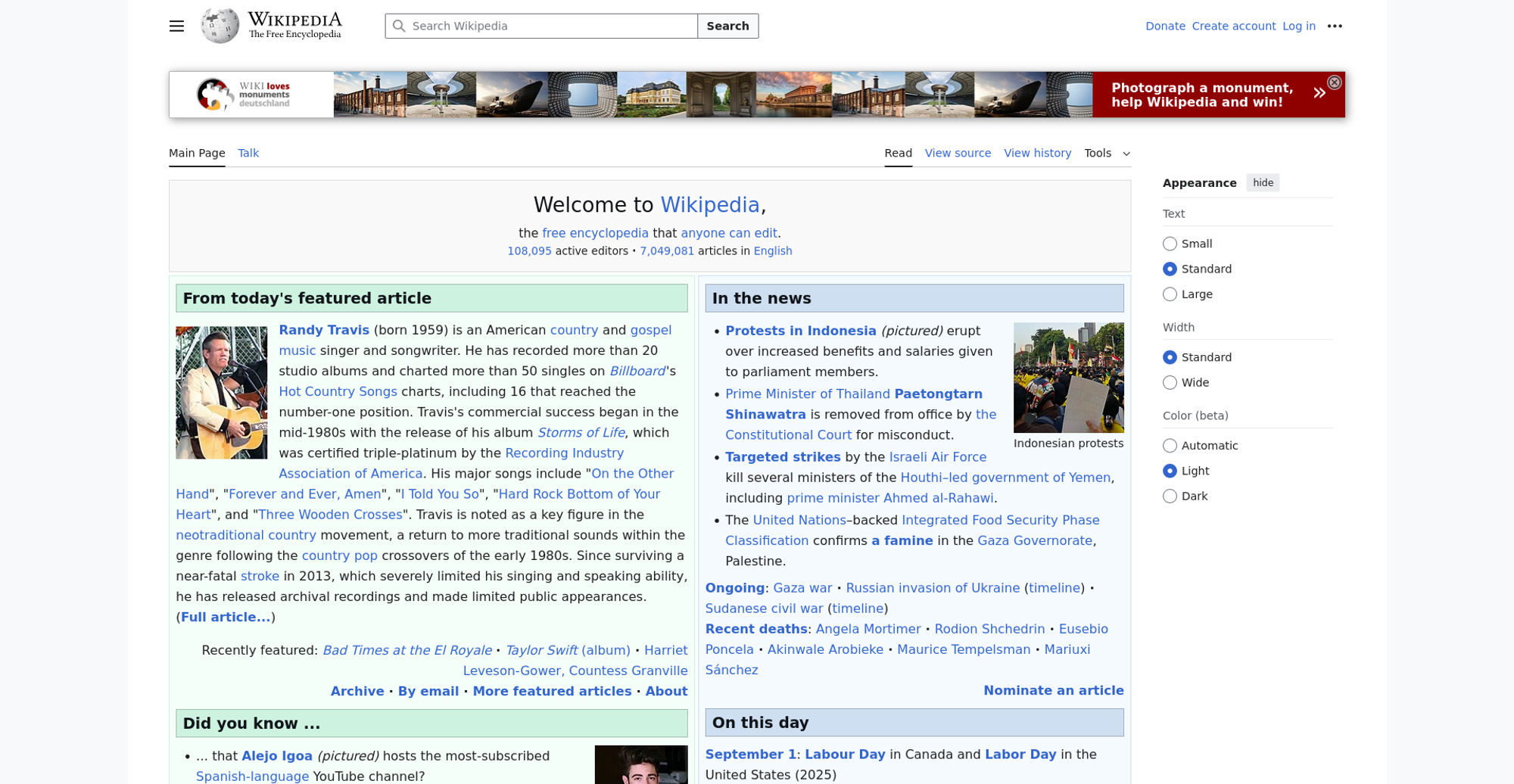
Task: Open the hamburger main menu
Action: [x=176, y=26]
